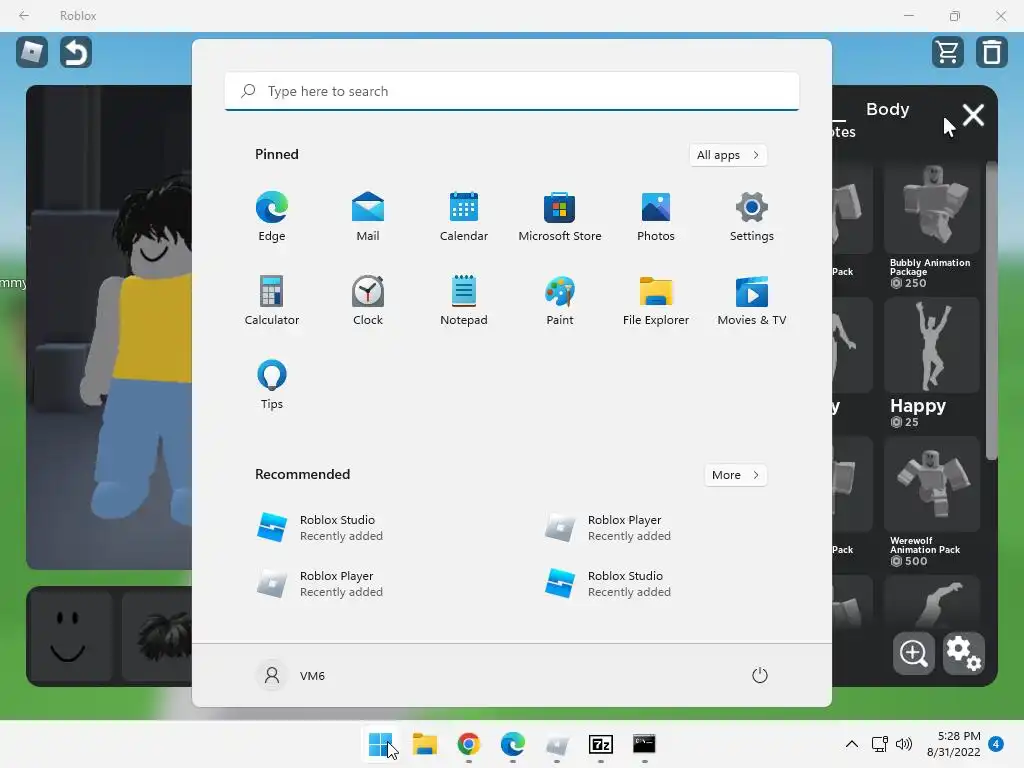Open the network tray icon

point(879,744)
